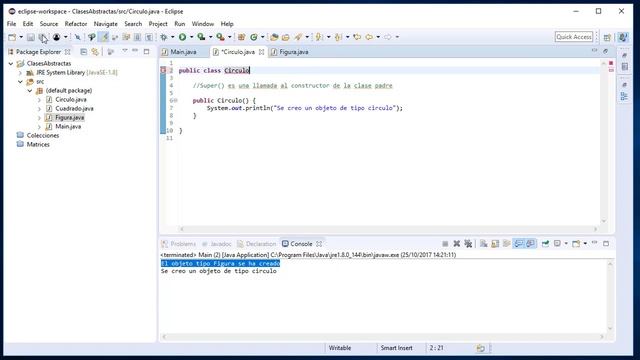Toggle Link with Editor in Package Explorer
The height and width of the screenshot is (360, 640).
(95, 52)
